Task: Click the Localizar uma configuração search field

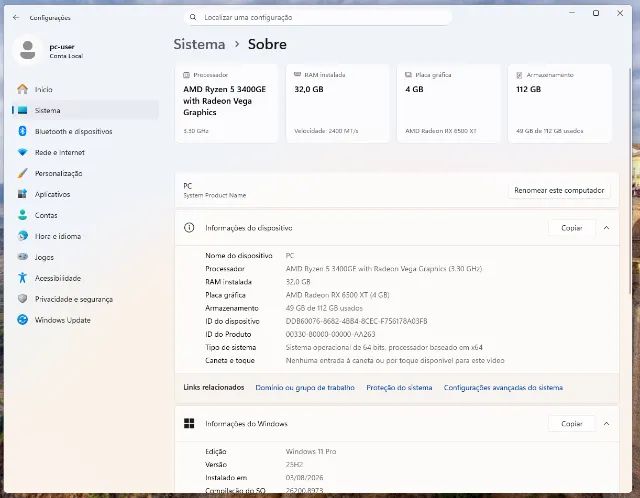Action: click(x=318, y=17)
